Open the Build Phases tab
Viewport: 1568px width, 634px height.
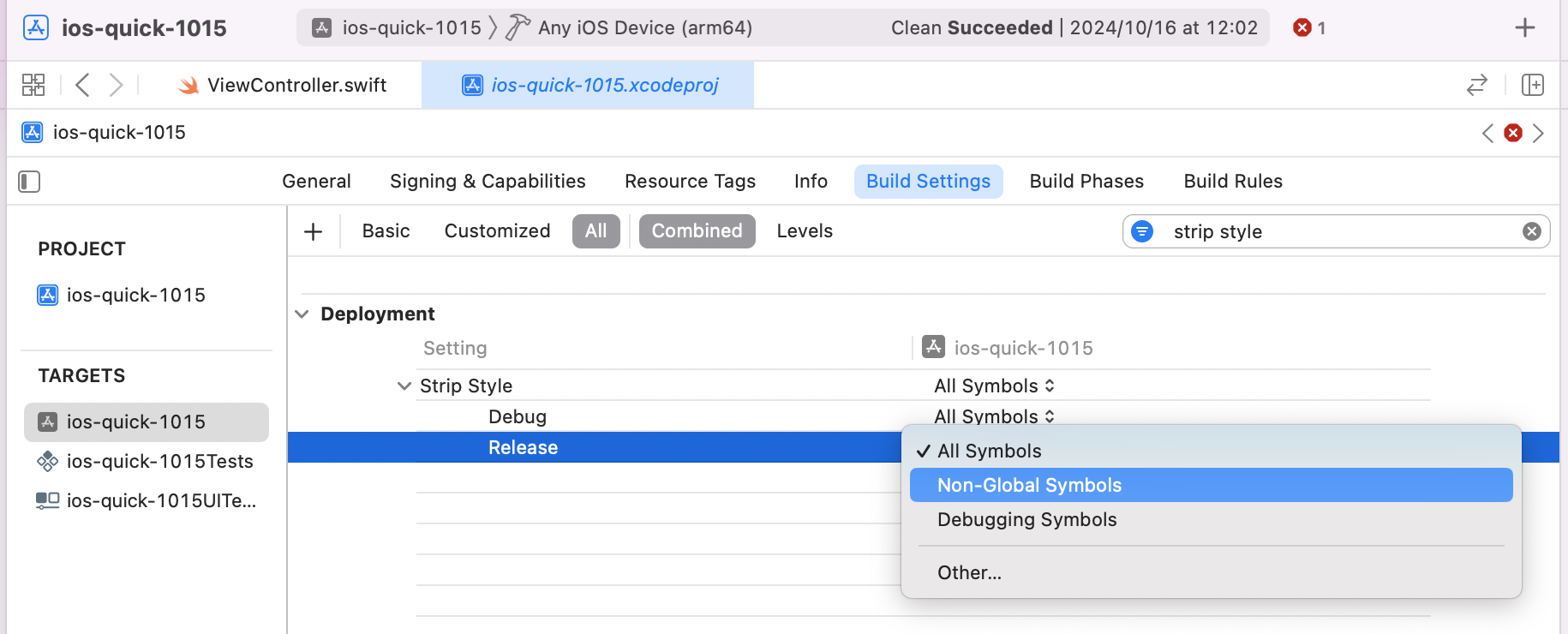pos(1086,182)
